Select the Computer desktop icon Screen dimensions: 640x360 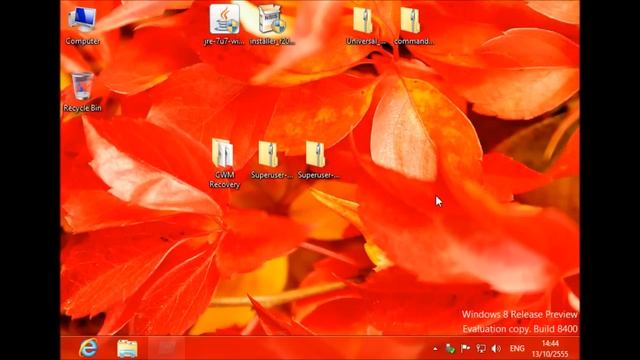coord(83,25)
